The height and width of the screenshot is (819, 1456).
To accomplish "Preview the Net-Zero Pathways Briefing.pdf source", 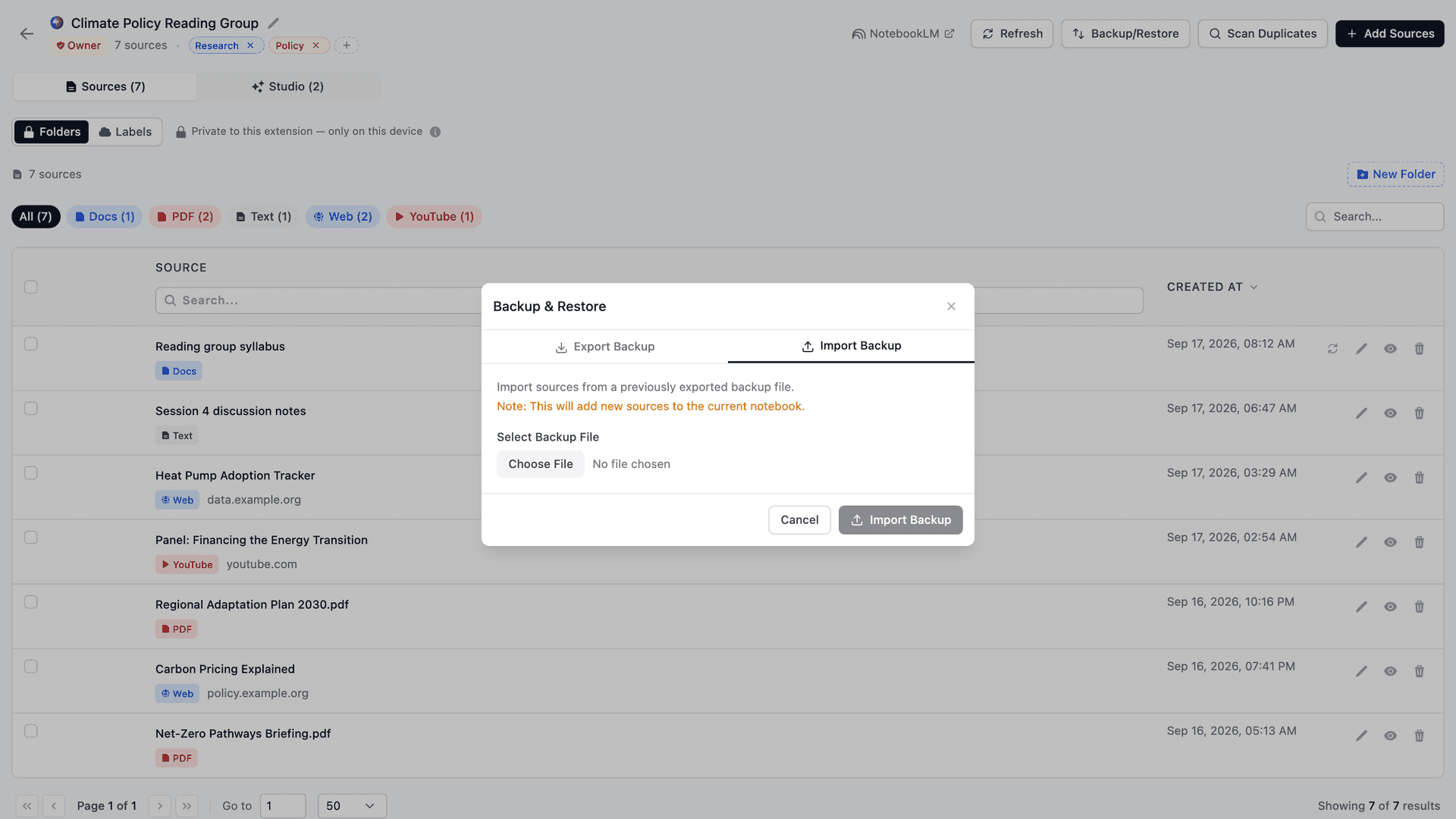I will [x=1390, y=736].
